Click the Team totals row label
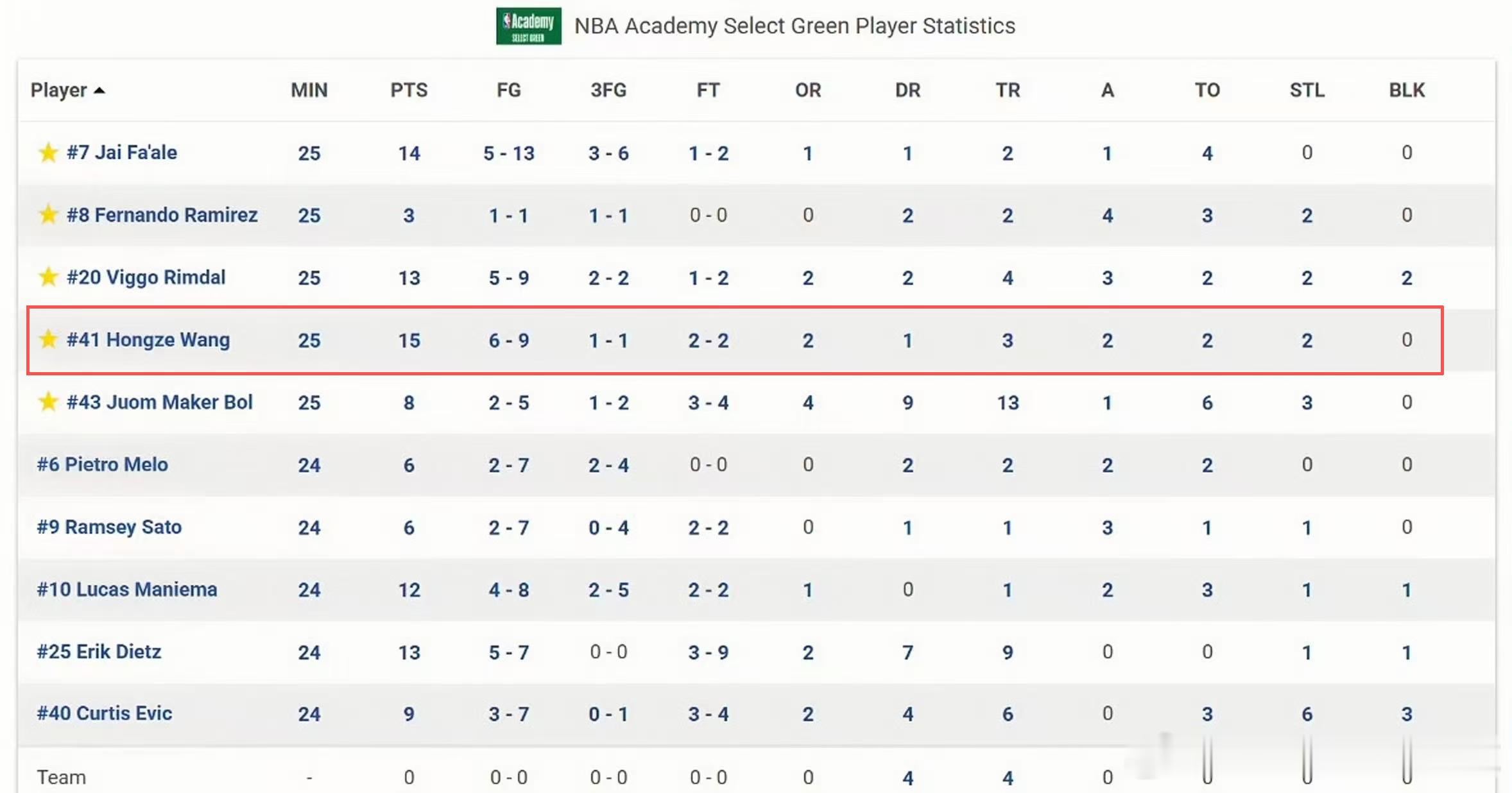The height and width of the screenshot is (793, 1512). (61, 778)
